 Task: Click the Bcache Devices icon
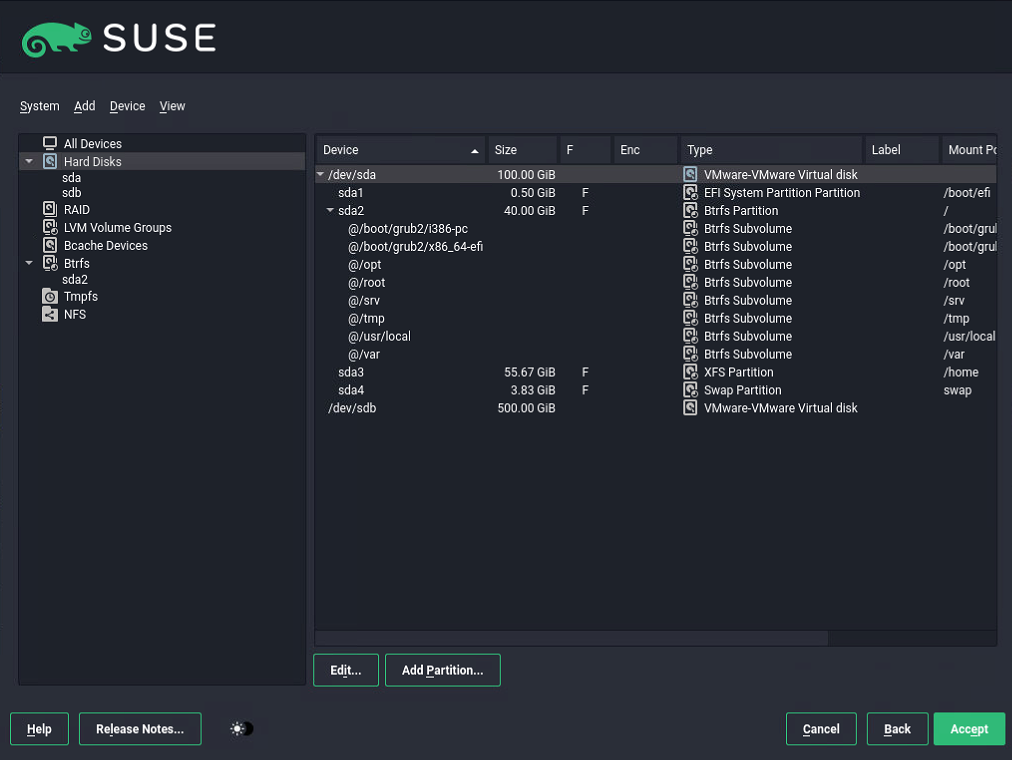(x=50, y=245)
